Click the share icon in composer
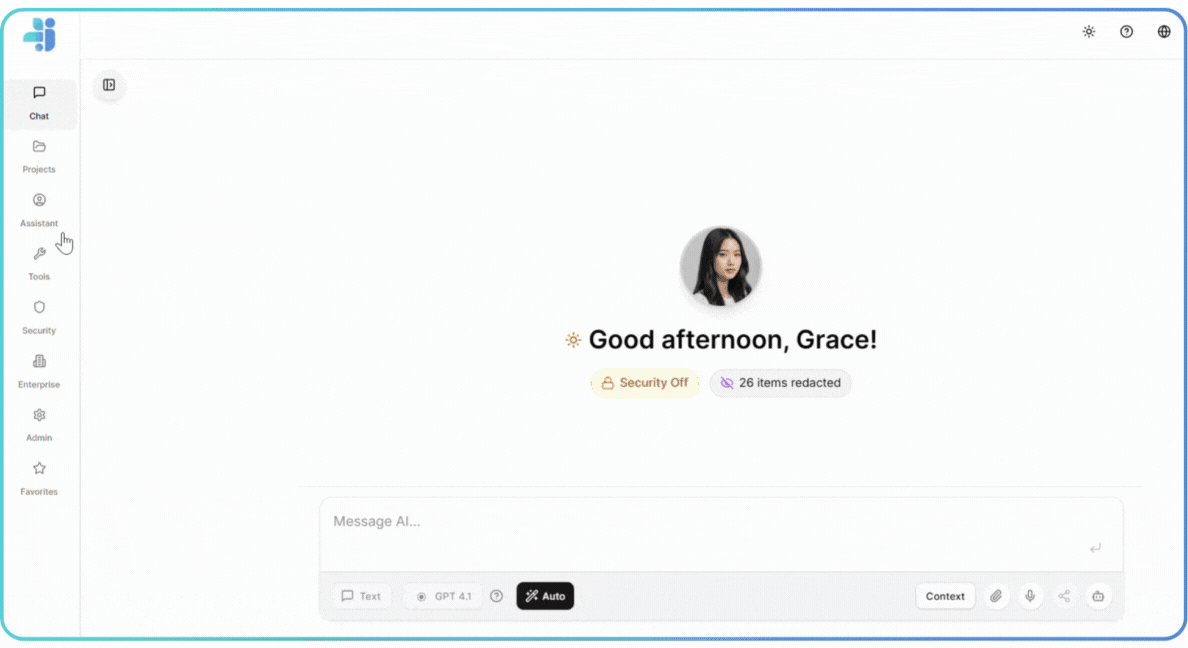The height and width of the screenshot is (648, 1188). point(1064,596)
